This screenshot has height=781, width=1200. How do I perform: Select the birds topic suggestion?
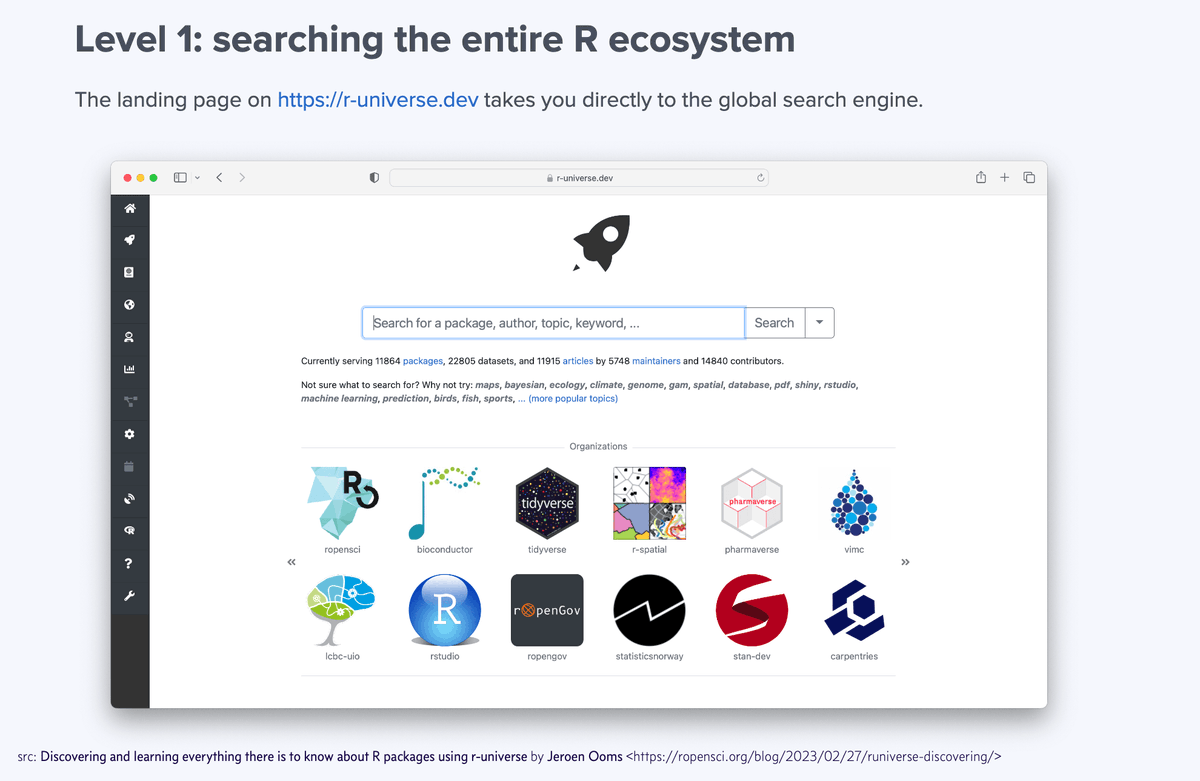(x=447, y=399)
